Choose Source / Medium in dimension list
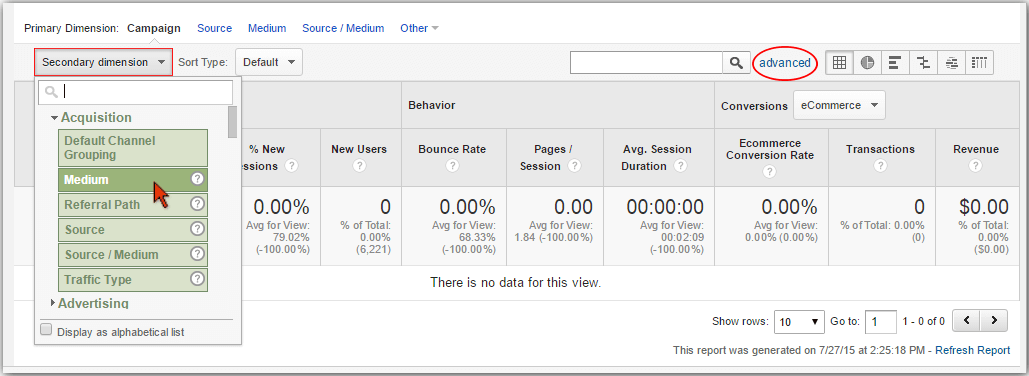 pyautogui.click(x=133, y=254)
